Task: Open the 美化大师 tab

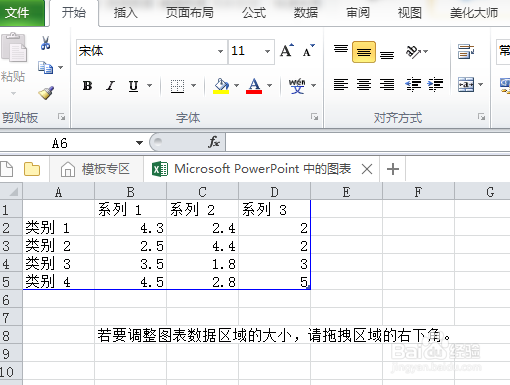Action: pyautogui.click(x=474, y=13)
